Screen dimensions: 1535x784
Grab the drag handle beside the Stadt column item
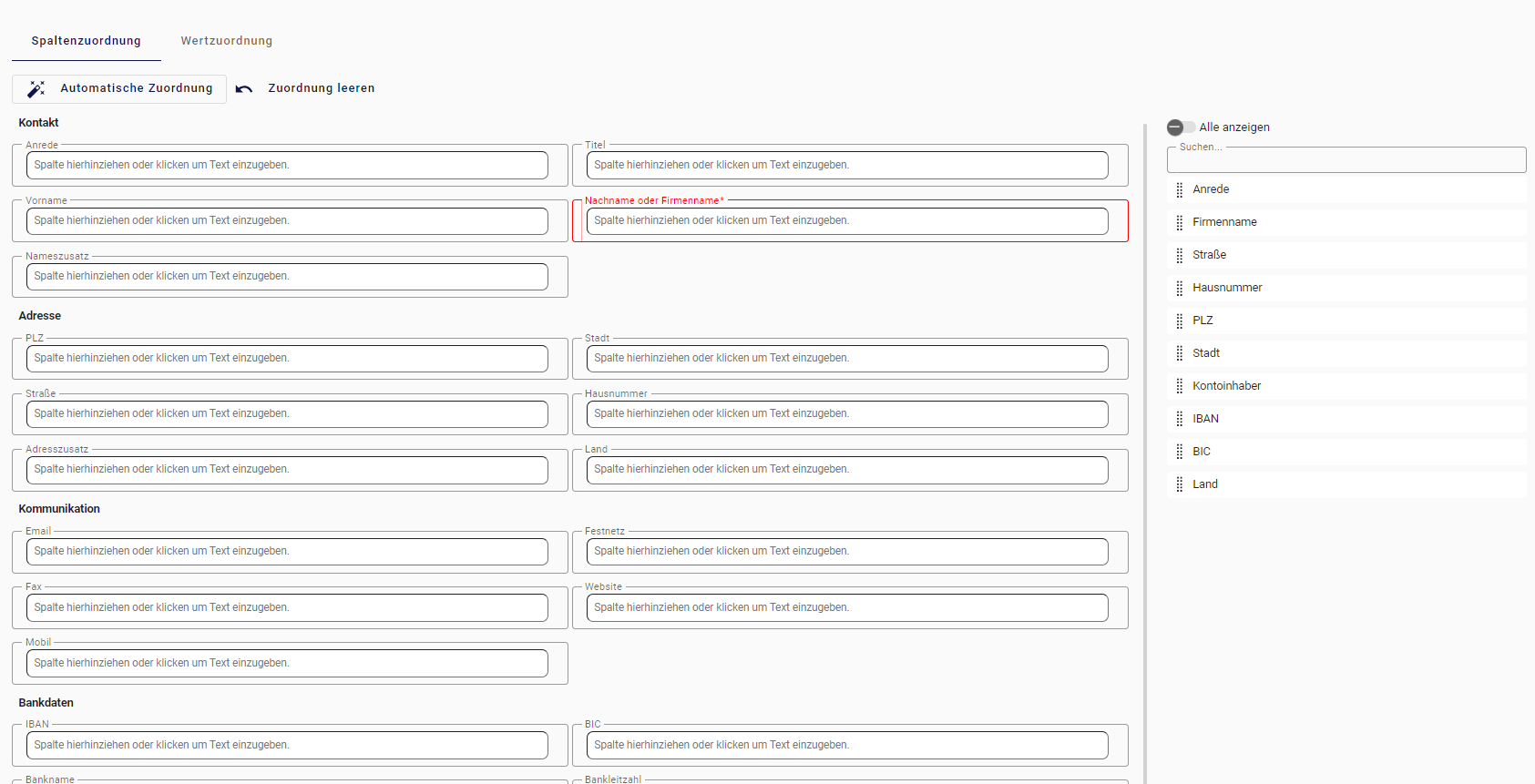[x=1180, y=353]
